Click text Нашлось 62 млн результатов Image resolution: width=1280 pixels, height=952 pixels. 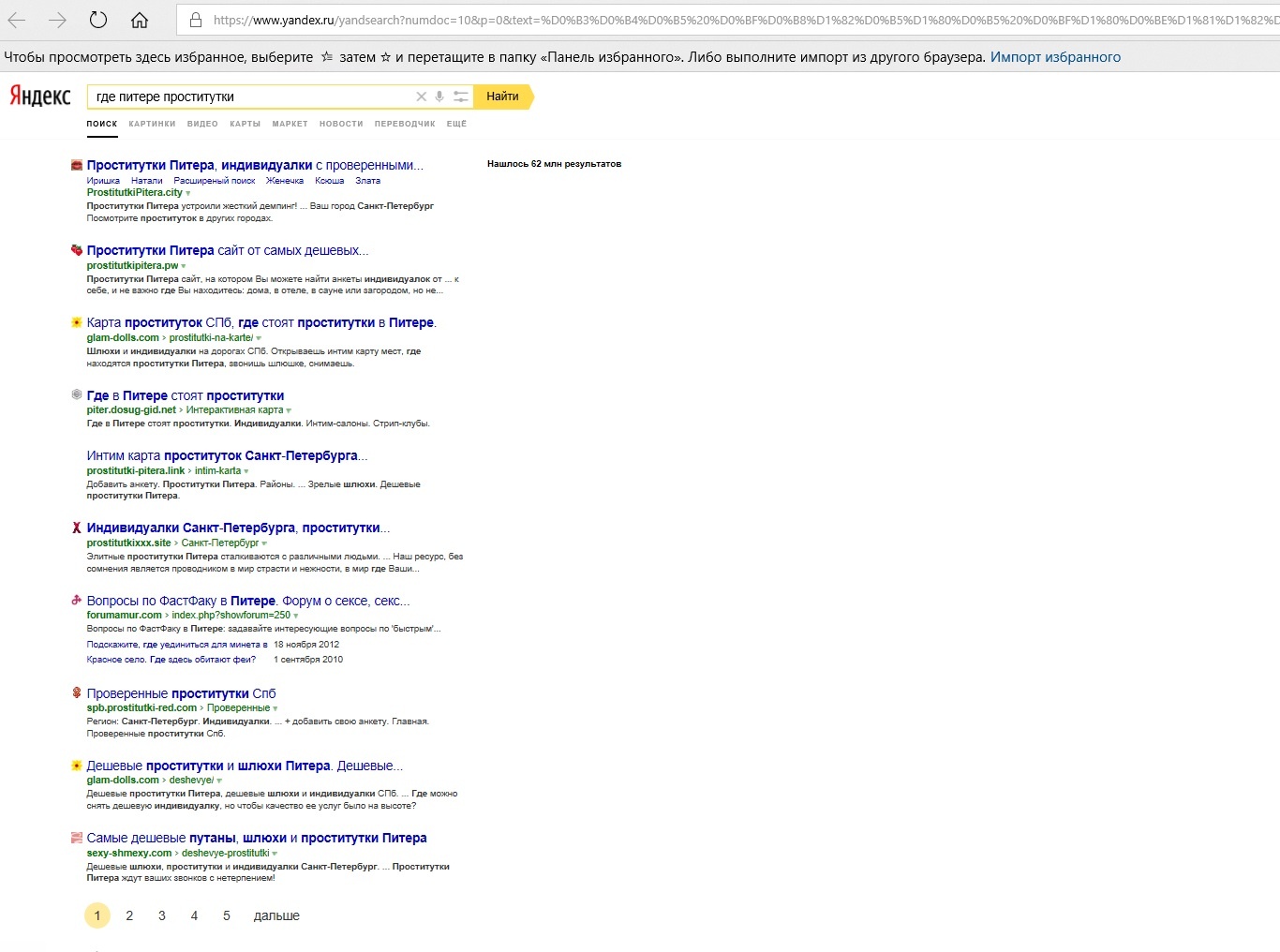554,164
